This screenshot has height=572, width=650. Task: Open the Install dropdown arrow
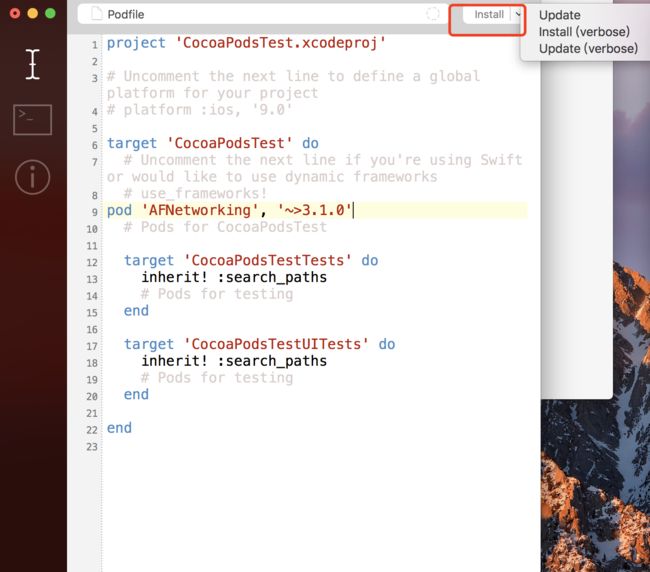point(517,15)
